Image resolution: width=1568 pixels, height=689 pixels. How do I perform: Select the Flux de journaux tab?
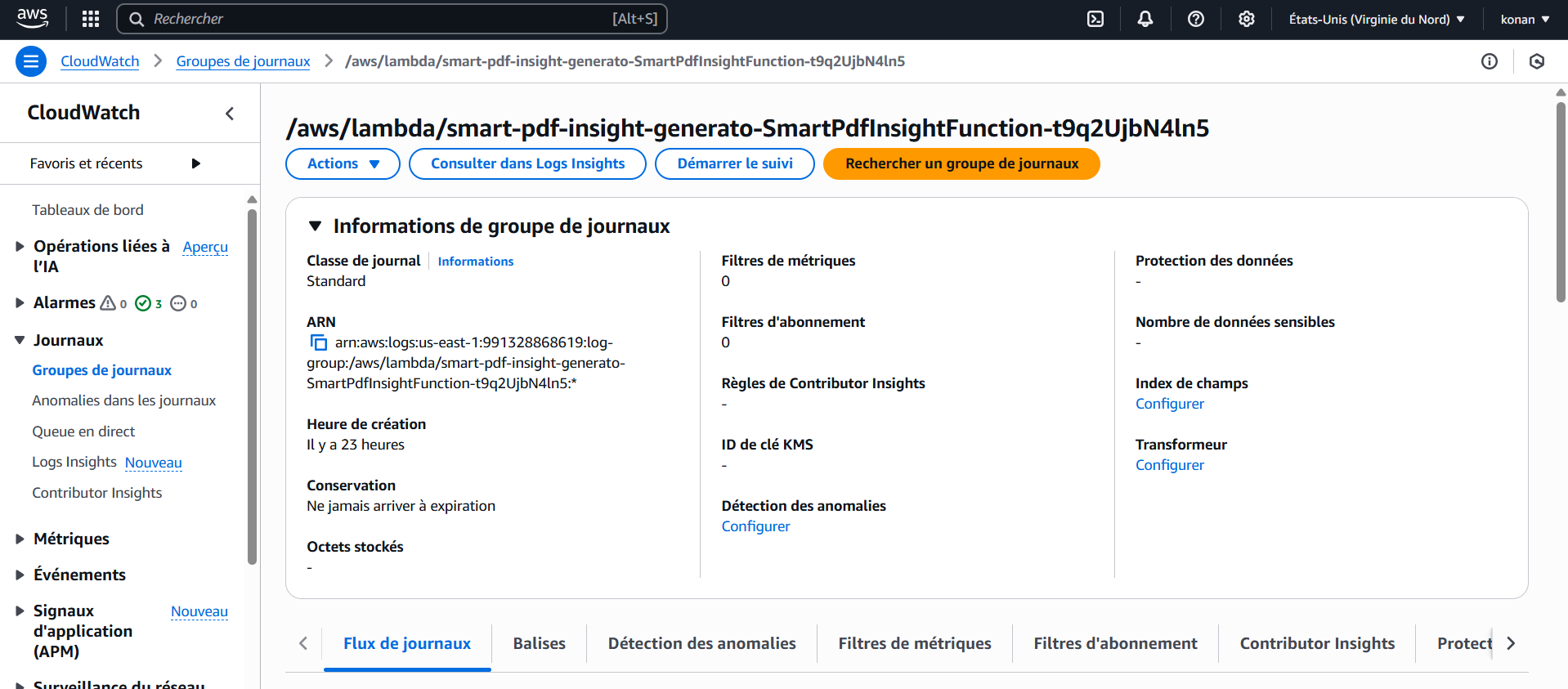coord(407,643)
